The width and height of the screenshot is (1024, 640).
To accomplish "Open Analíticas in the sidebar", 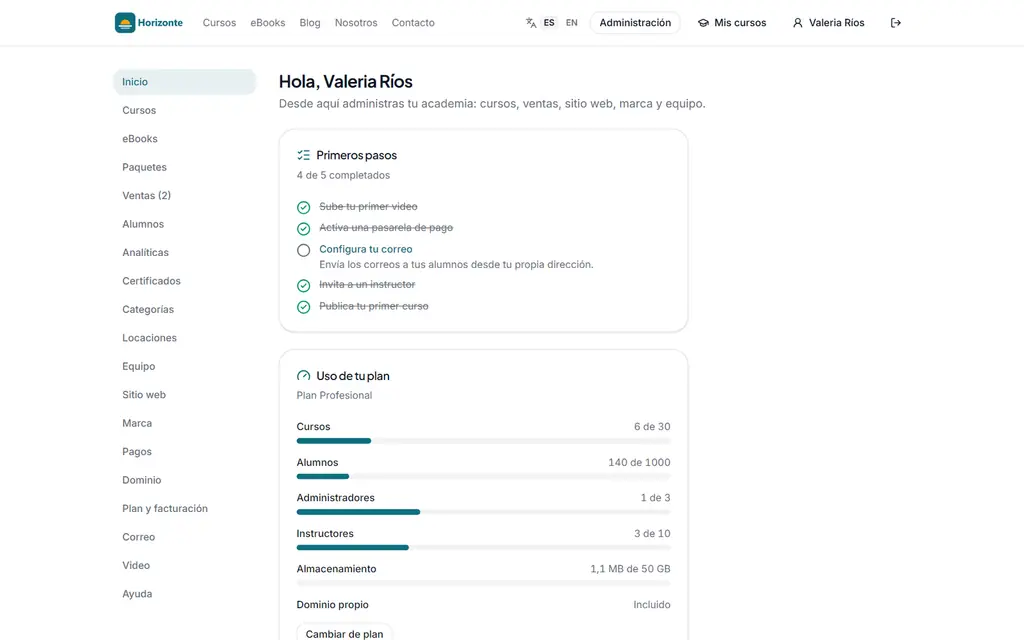I will coord(184,252).
